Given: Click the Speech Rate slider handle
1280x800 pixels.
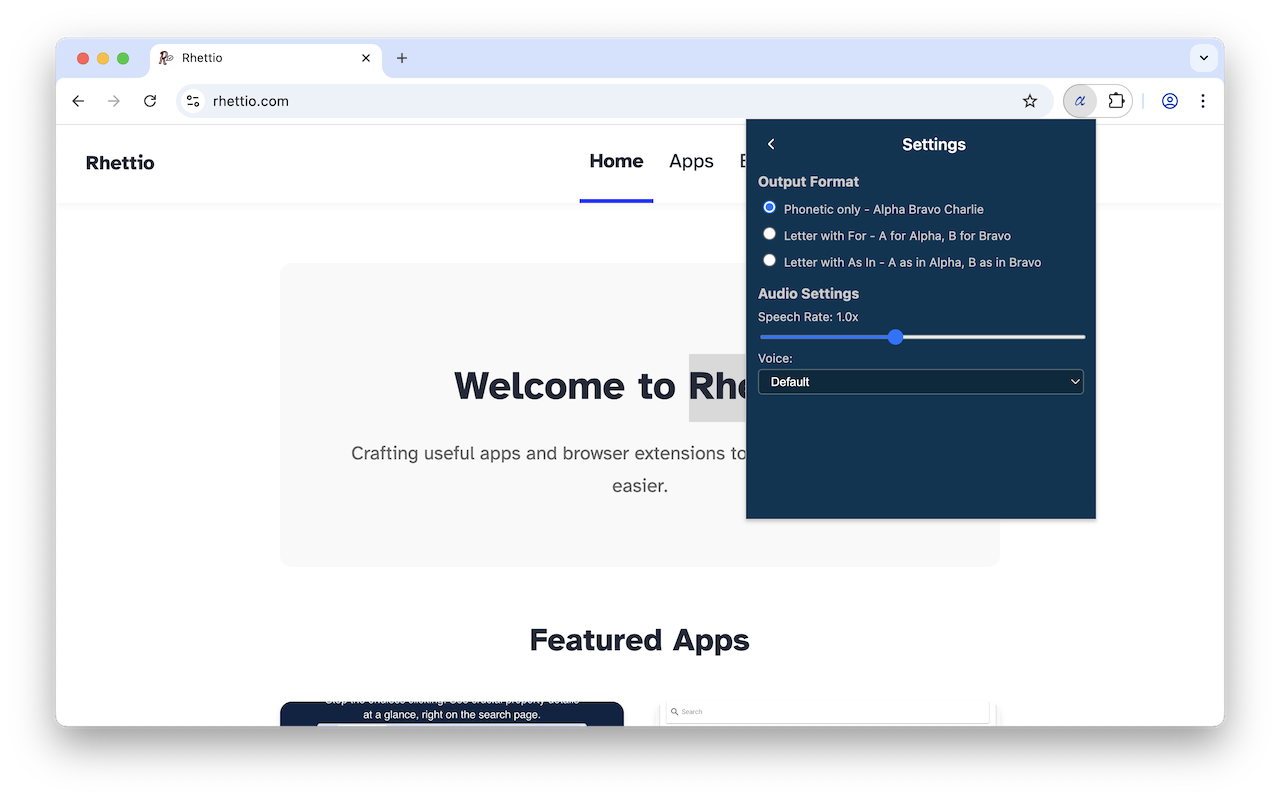Looking at the screenshot, I should pyautogui.click(x=896, y=337).
